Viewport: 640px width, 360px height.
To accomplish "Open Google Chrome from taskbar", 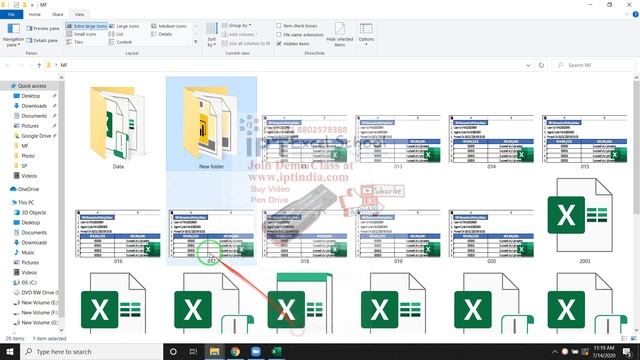I will tap(235, 351).
